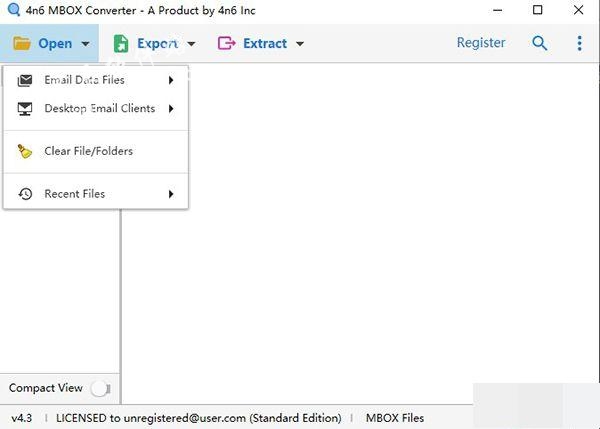Expand the Email Data Files submenu arrow

coord(172,80)
